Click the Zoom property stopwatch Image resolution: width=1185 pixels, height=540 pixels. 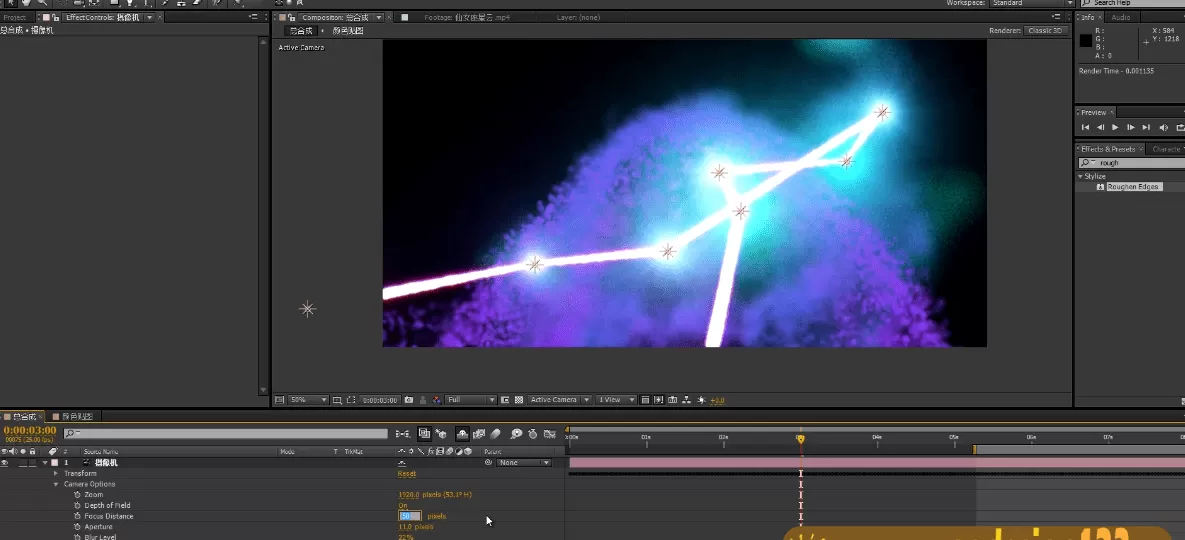click(76, 495)
